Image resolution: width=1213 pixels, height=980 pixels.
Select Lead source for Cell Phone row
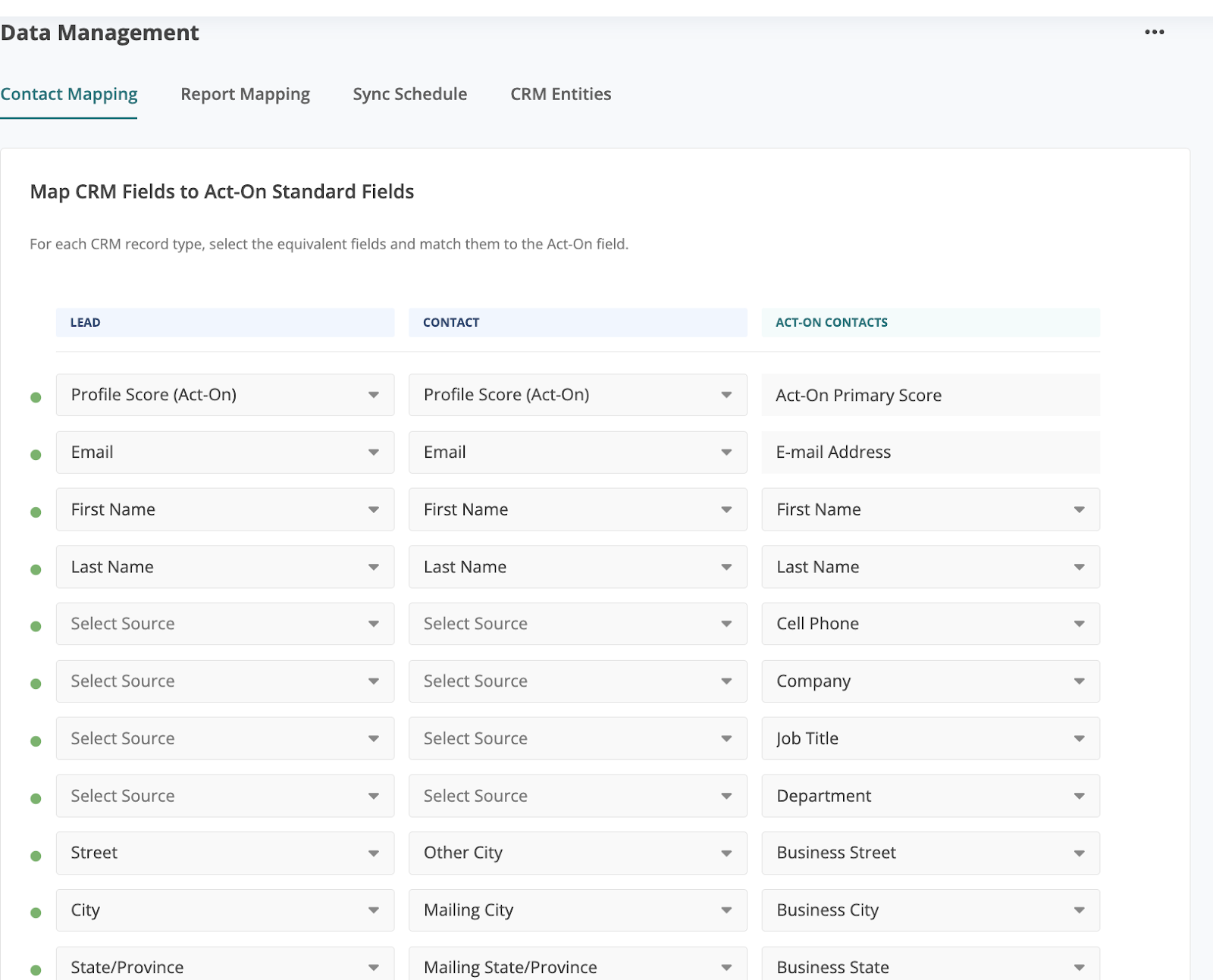pyautogui.click(x=225, y=624)
